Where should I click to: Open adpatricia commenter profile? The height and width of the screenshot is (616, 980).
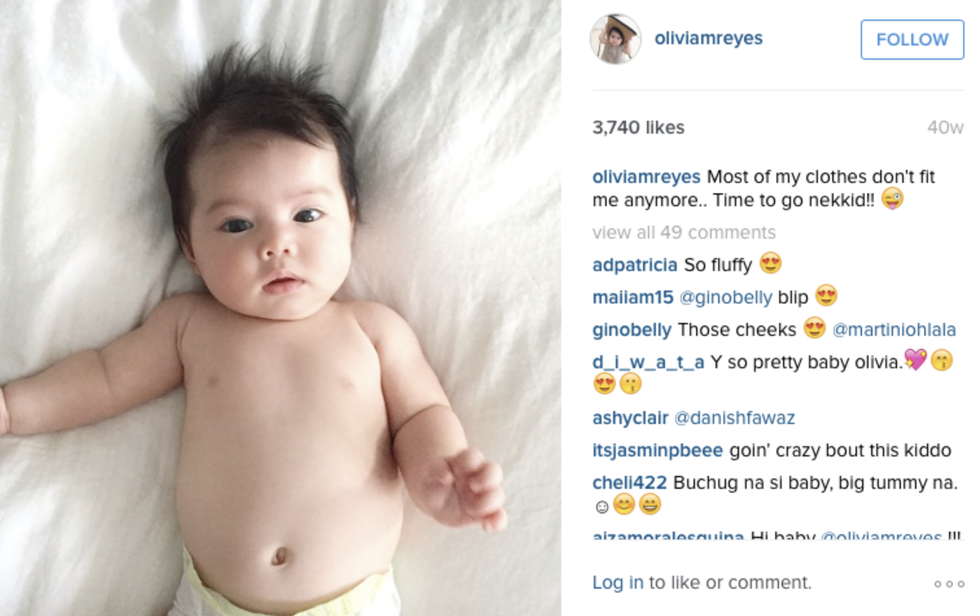click(634, 265)
